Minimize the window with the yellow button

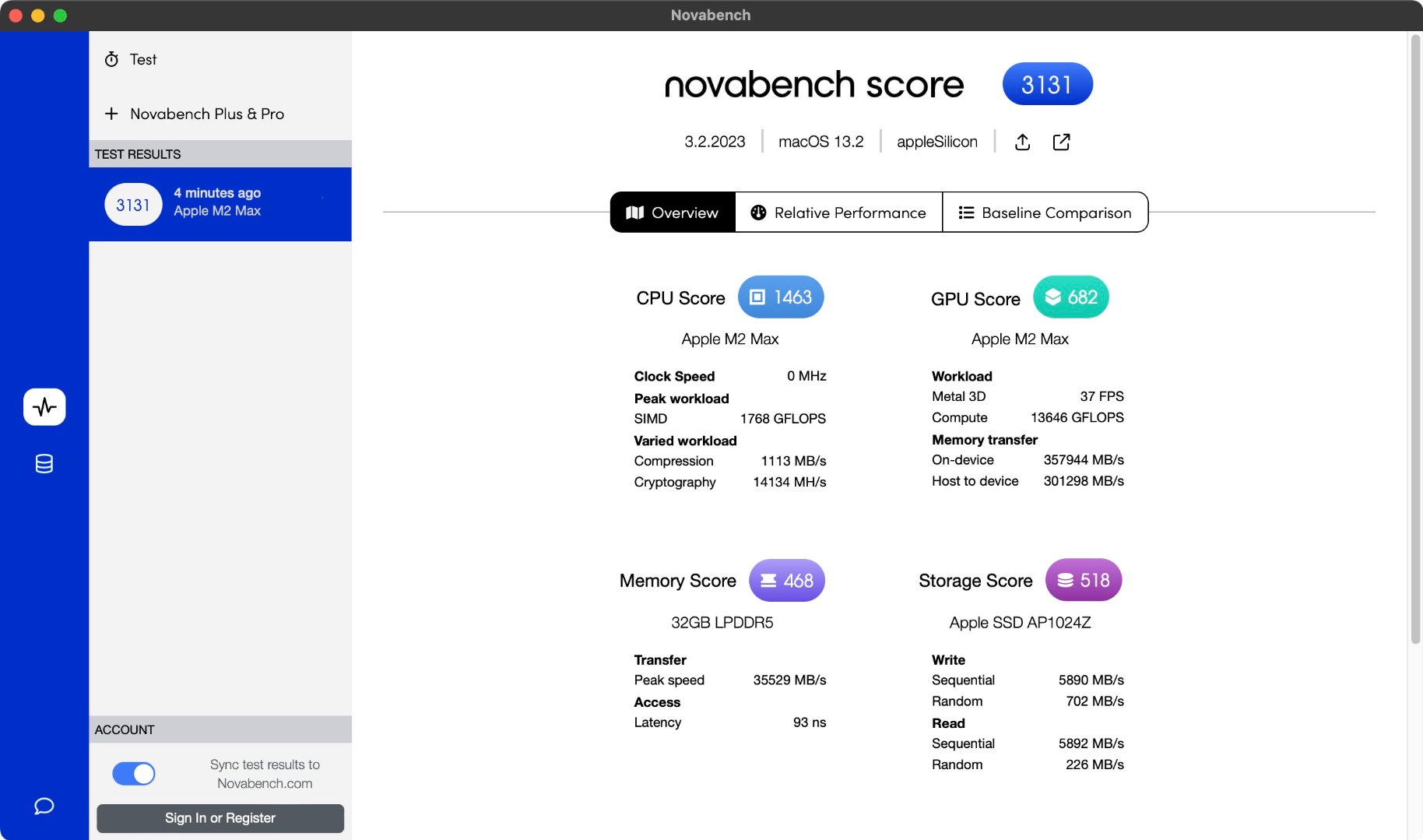click(x=37, y=16)
